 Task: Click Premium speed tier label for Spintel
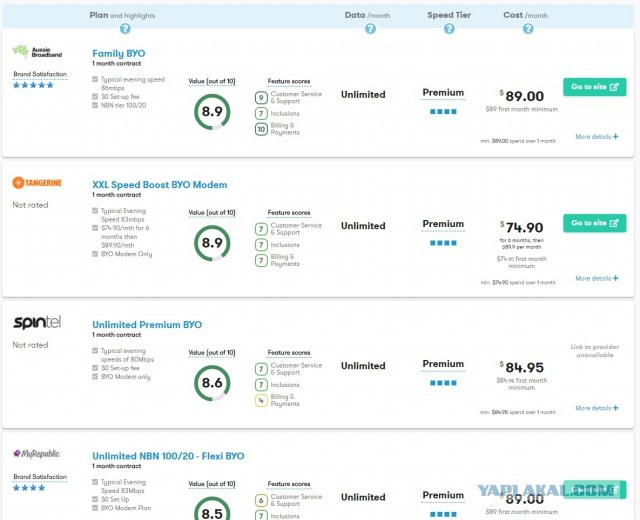pyautogui.click(x=443, y=364)
